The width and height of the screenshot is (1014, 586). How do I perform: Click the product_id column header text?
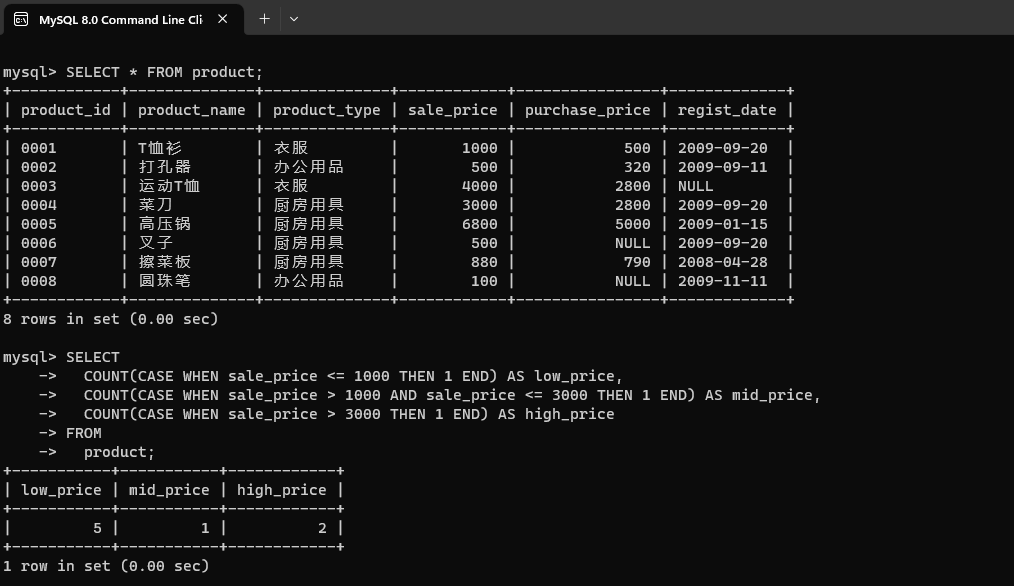pyautogui.click(x=65, y=110)
